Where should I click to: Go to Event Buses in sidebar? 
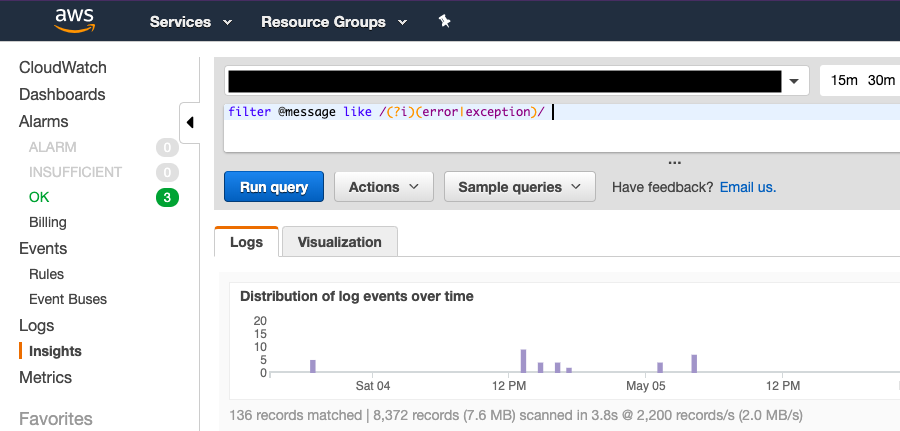click(x=68, y=299)
